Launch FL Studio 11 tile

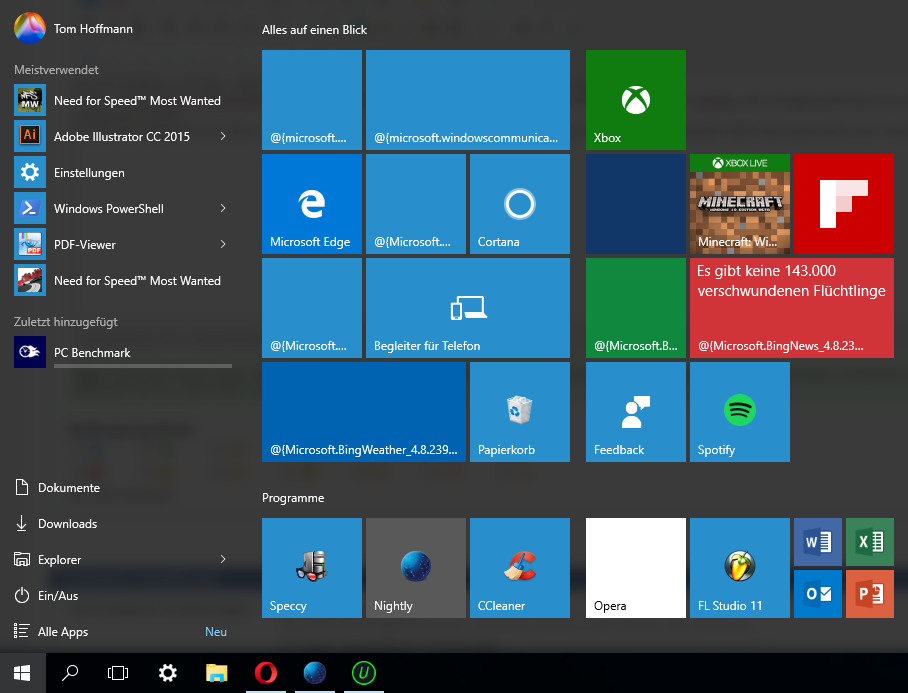(x=739, y=568)
